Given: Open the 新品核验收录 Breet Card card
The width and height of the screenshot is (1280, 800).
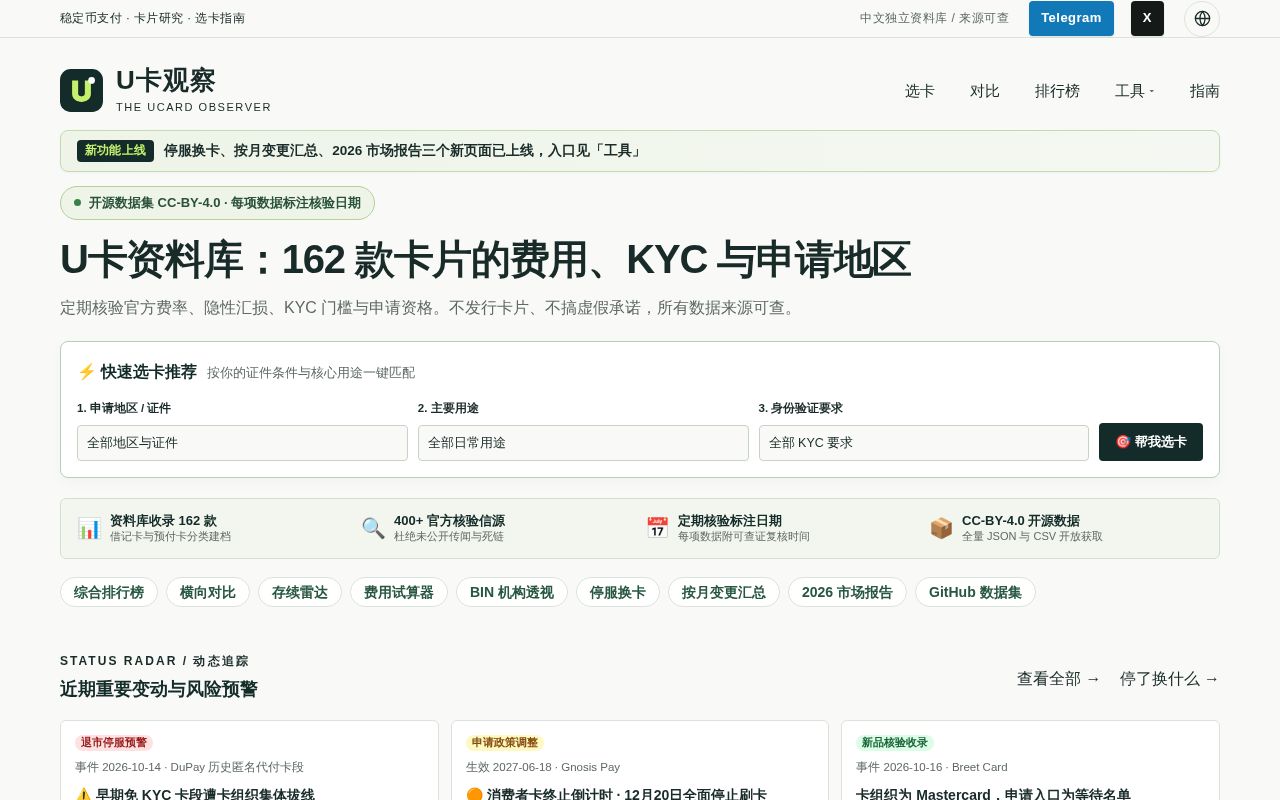Looking at the screenshot, I should pyautogui.click(x=1030, y=761).
